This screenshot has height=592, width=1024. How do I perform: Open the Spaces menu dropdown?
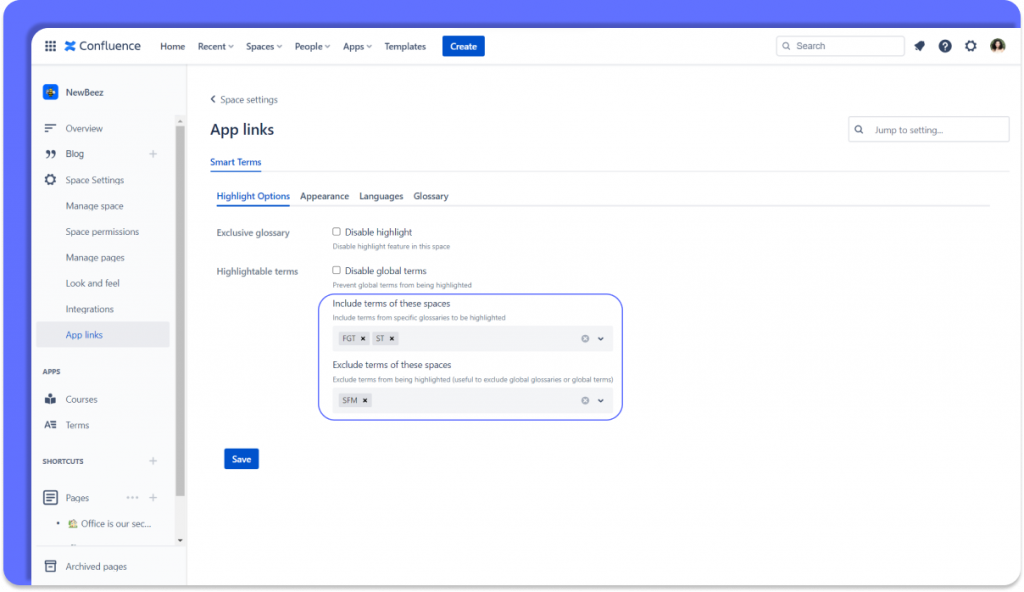263,45
